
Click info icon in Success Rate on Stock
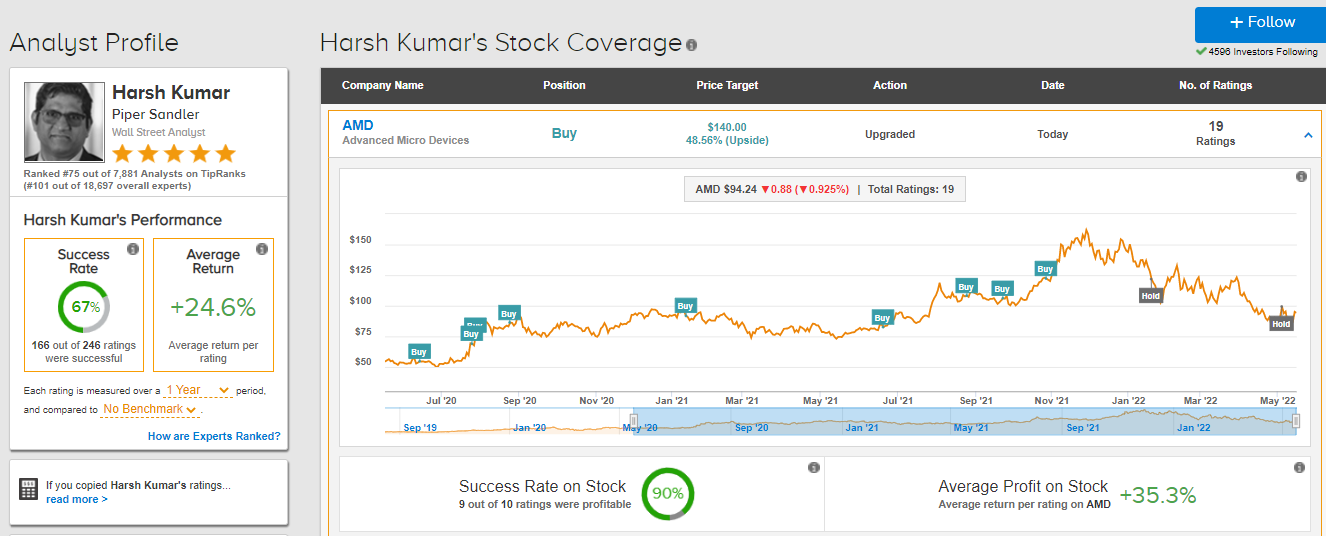812,468
